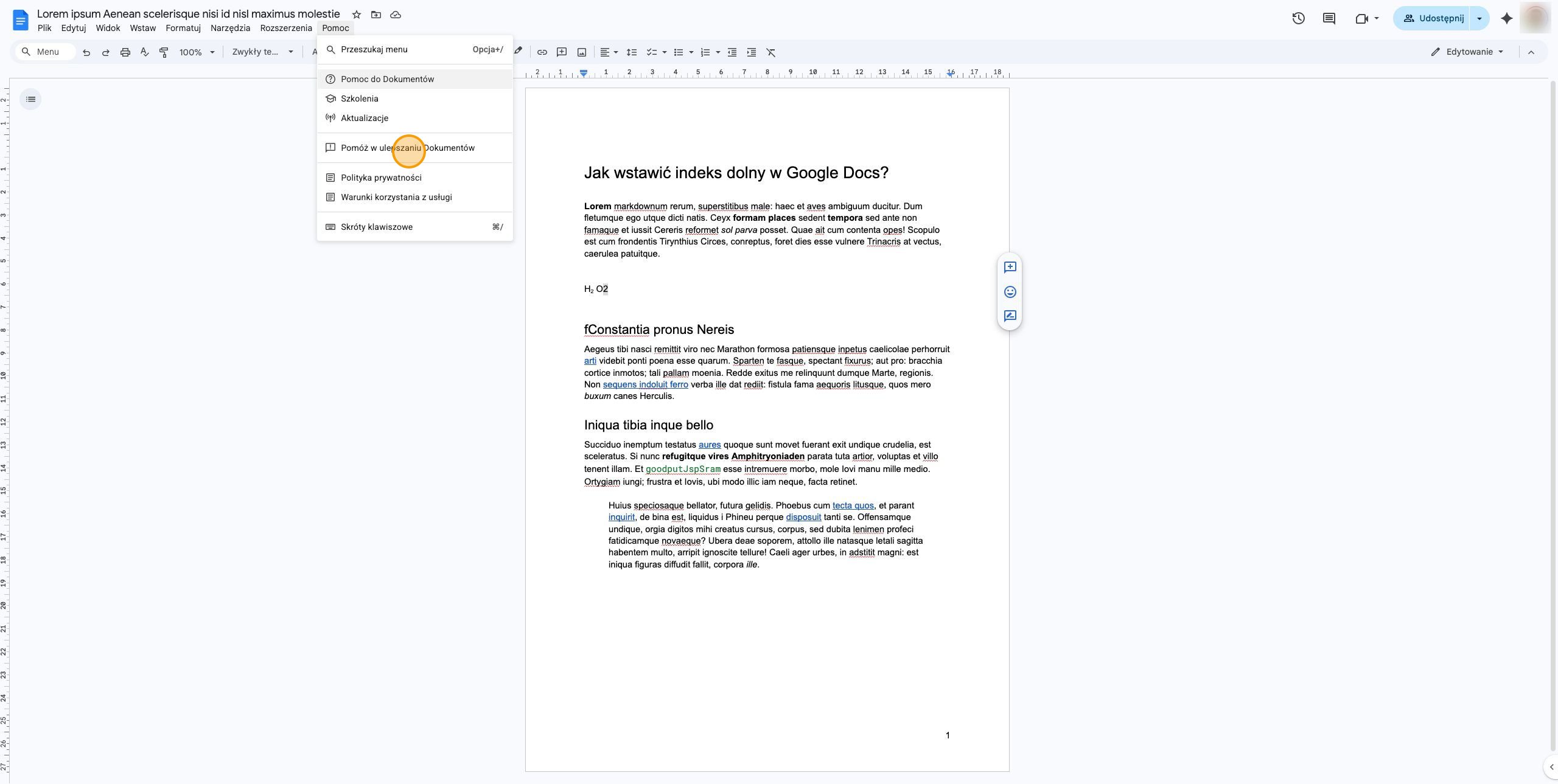Click the redo arrow in the toolbar
Viewport: 1558px width, 784px height.
pyautogui.click(x=106, y=52)
